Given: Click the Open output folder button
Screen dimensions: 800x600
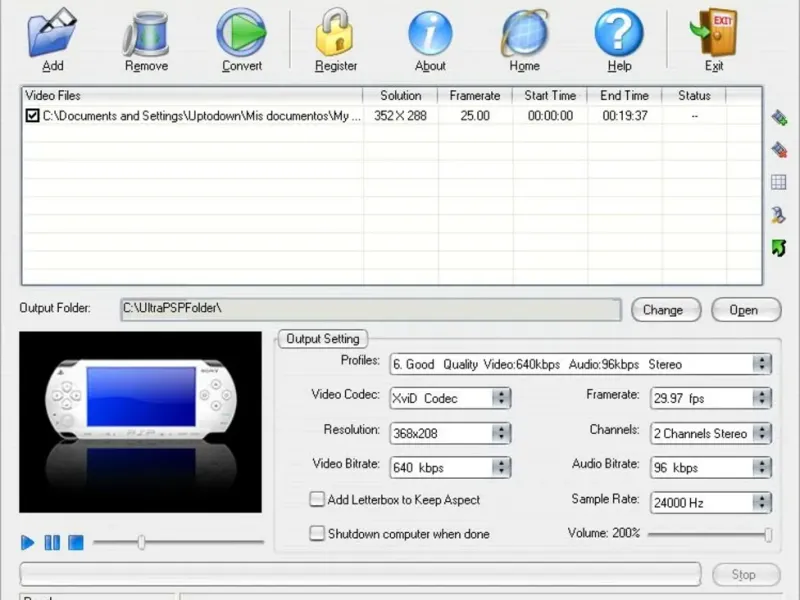Looking at the screenshot, I should (x=746, y=310).
